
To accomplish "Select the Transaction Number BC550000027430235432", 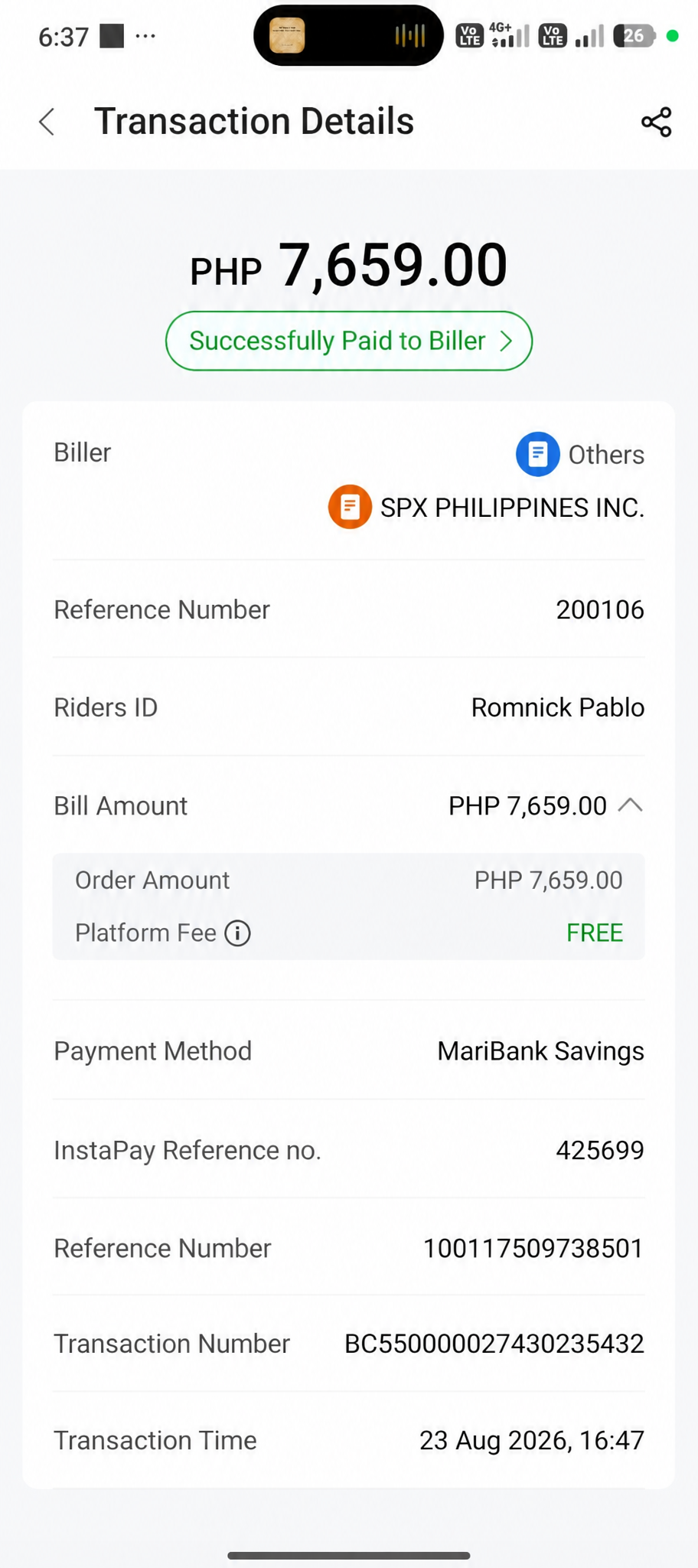I will tap(494, 1344).
